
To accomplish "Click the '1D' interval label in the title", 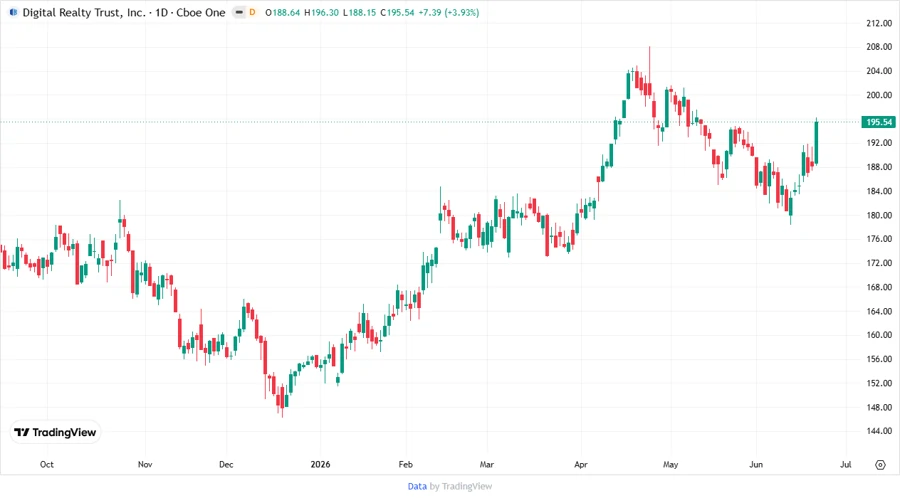I will (161, 12).
